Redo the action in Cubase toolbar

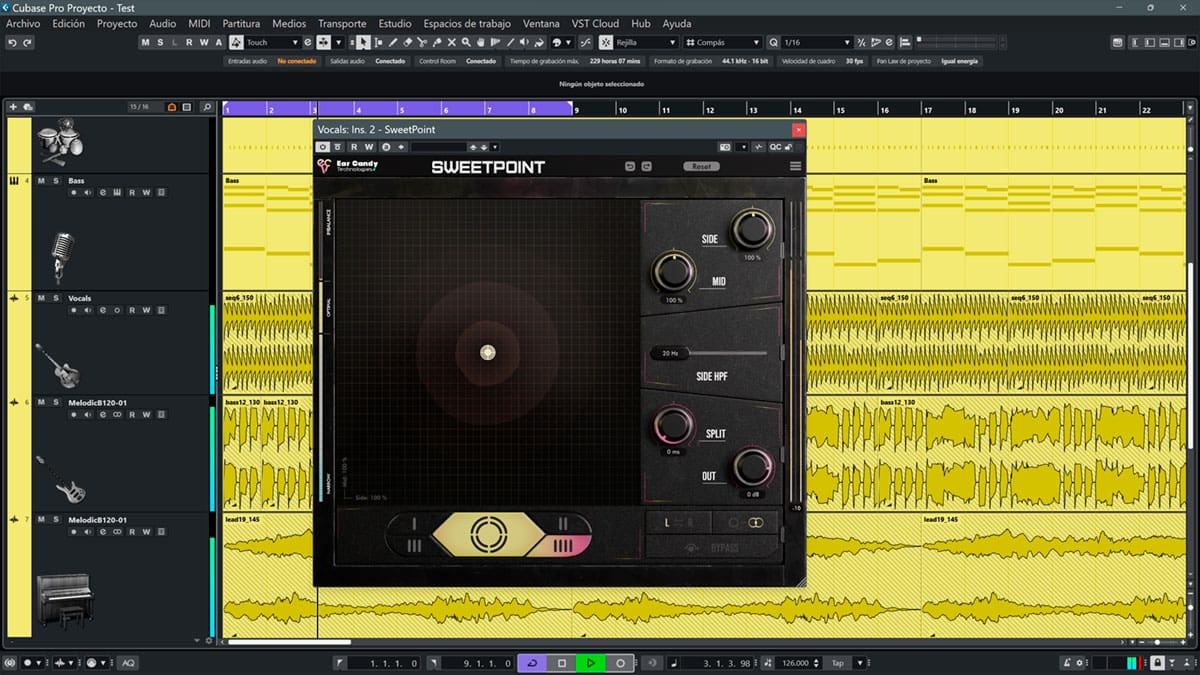tap(27, 43)
